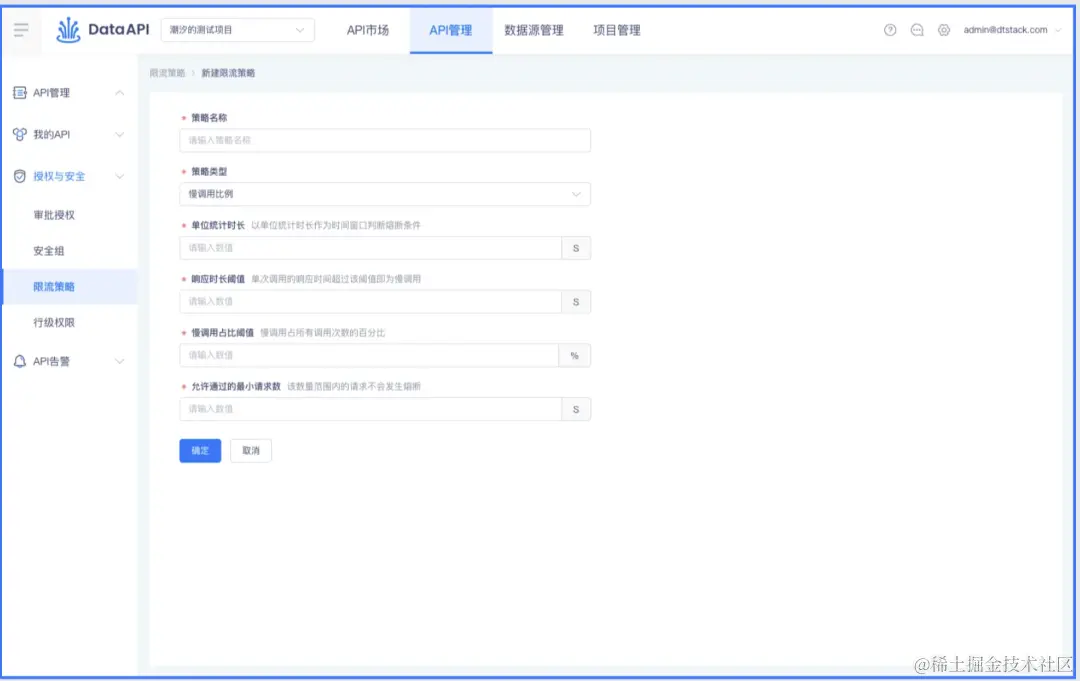Select the 授权与安全 shield icon
1080x681 pixels.
(x=22, y=175)
